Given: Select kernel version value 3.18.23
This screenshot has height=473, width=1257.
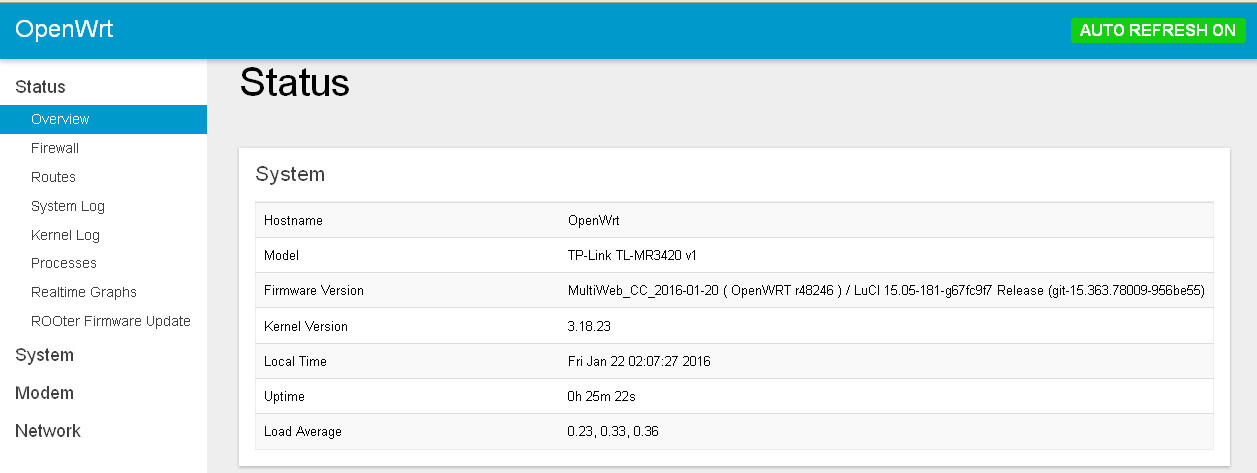Looking at the screenshot, I should [587, 326].
